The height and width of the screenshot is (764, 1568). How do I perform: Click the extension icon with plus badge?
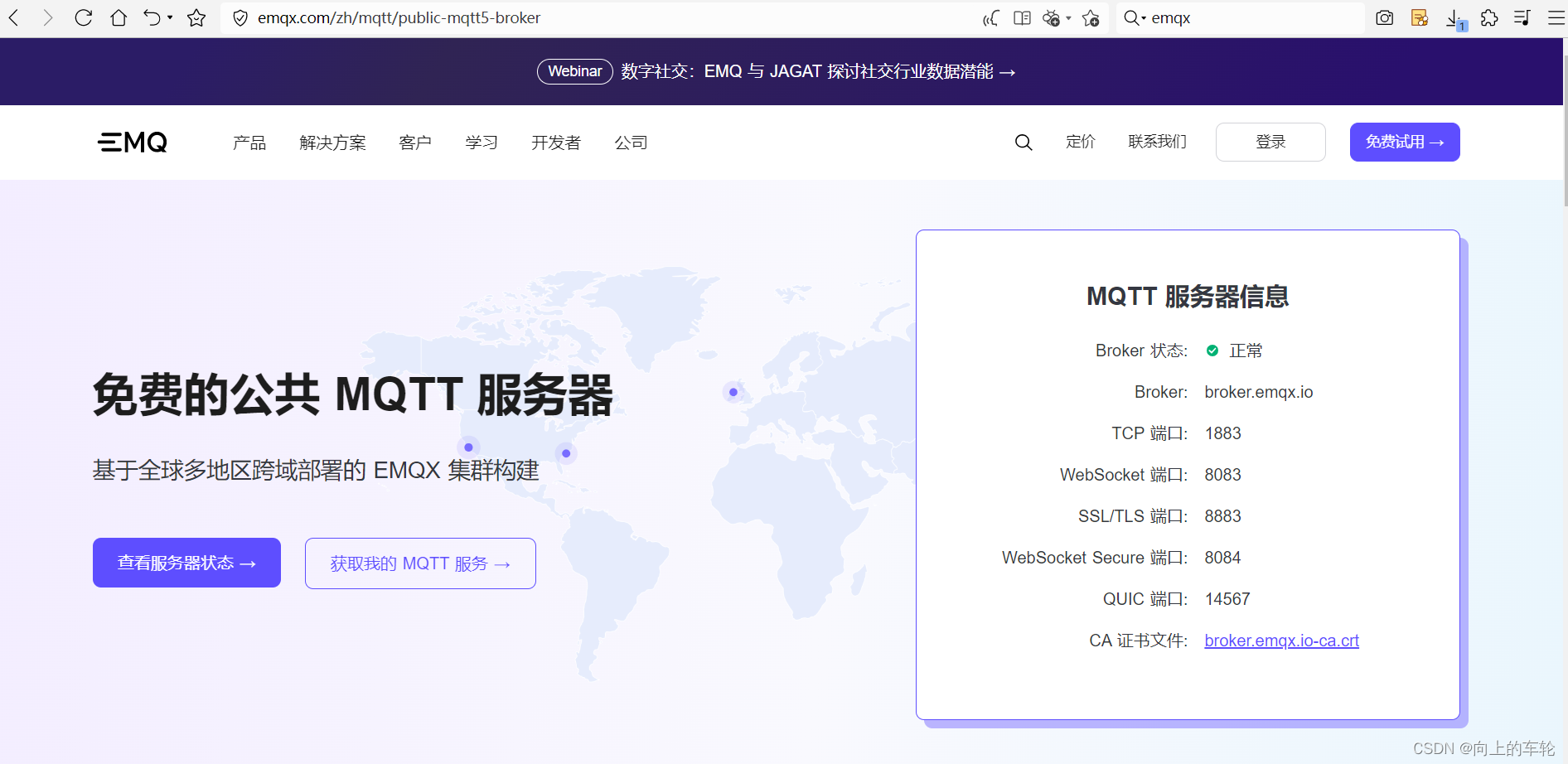point(1051,18)
